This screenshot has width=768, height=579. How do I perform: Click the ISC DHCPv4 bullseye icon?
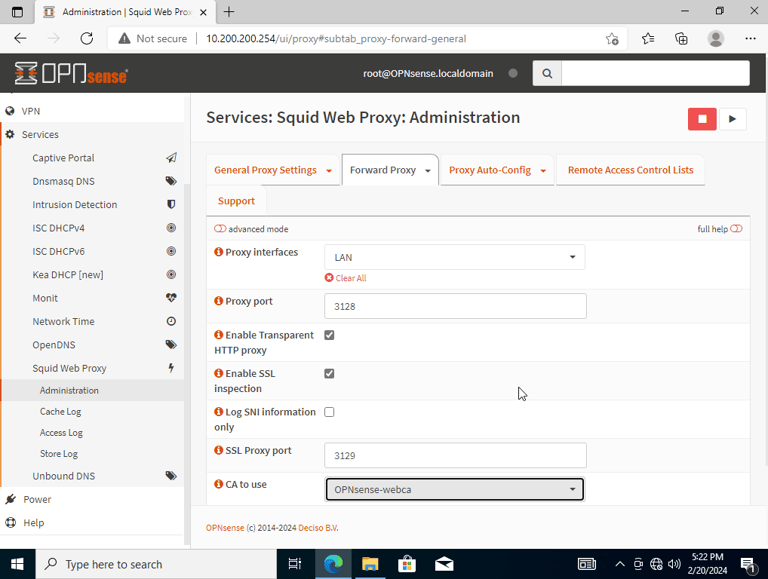pyautogui.click(x=171, y=228)
